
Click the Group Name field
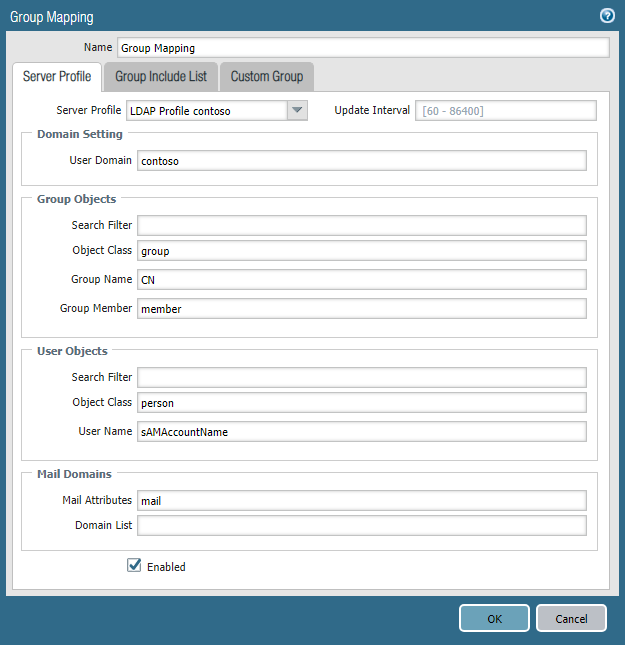point(362,279)
